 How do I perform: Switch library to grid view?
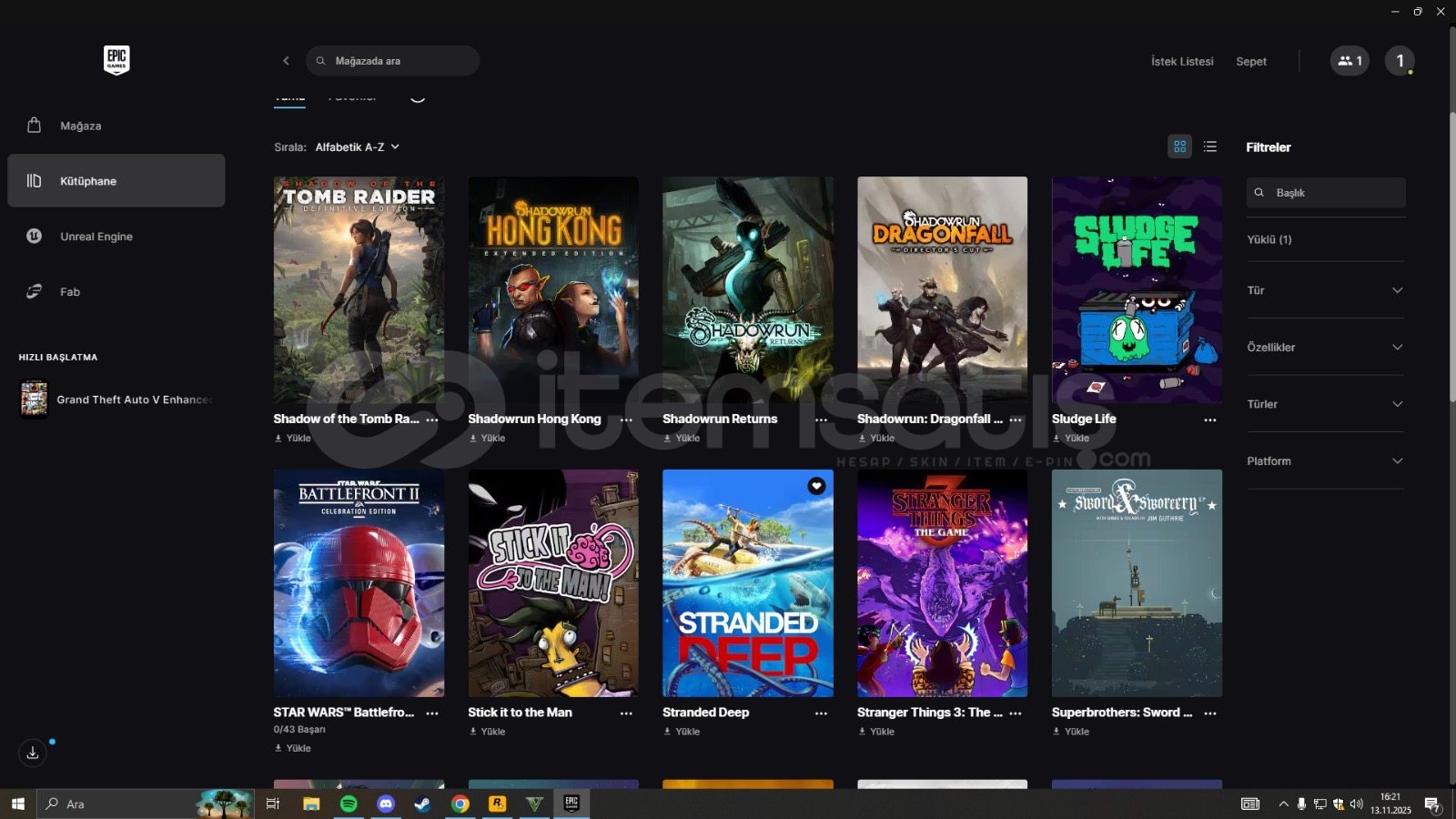[1179, 147]
